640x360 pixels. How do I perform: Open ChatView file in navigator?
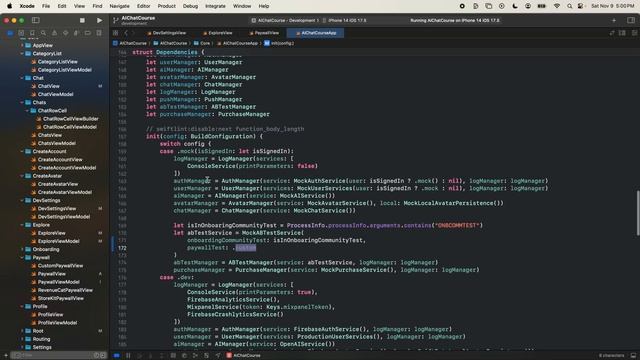(x=48, y=86)
